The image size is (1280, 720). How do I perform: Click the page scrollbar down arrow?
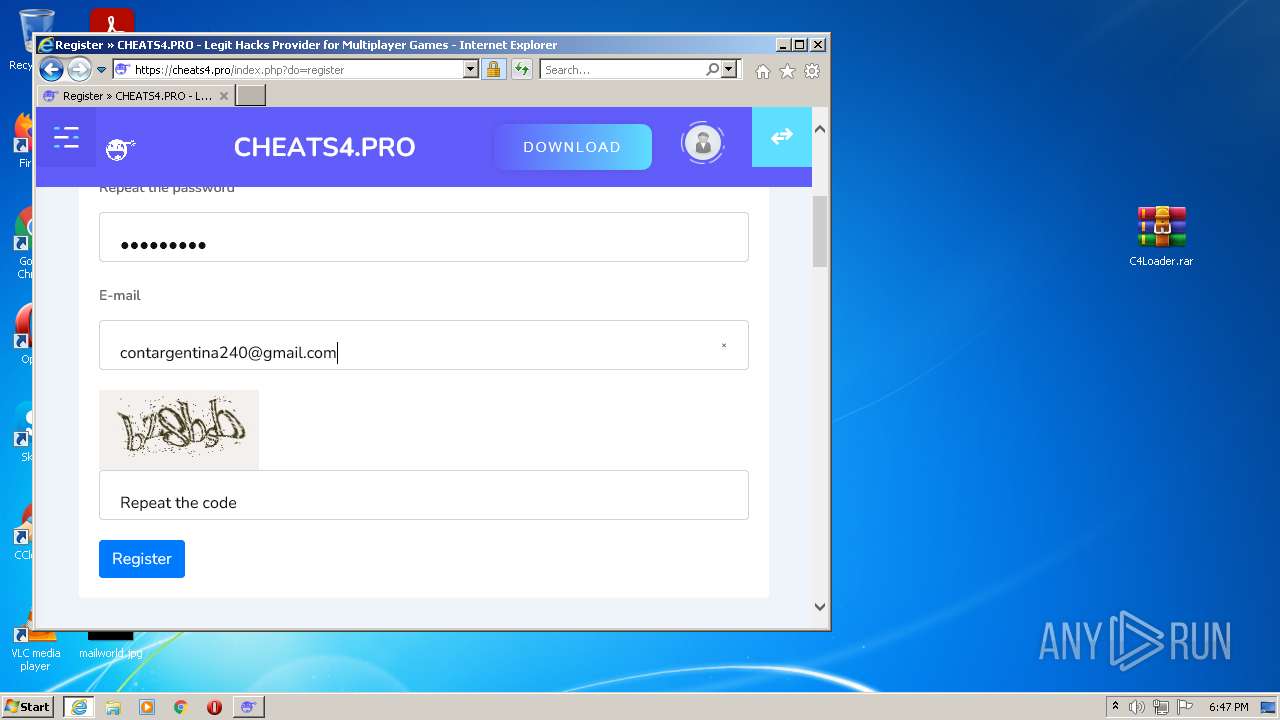coord(820,606)
